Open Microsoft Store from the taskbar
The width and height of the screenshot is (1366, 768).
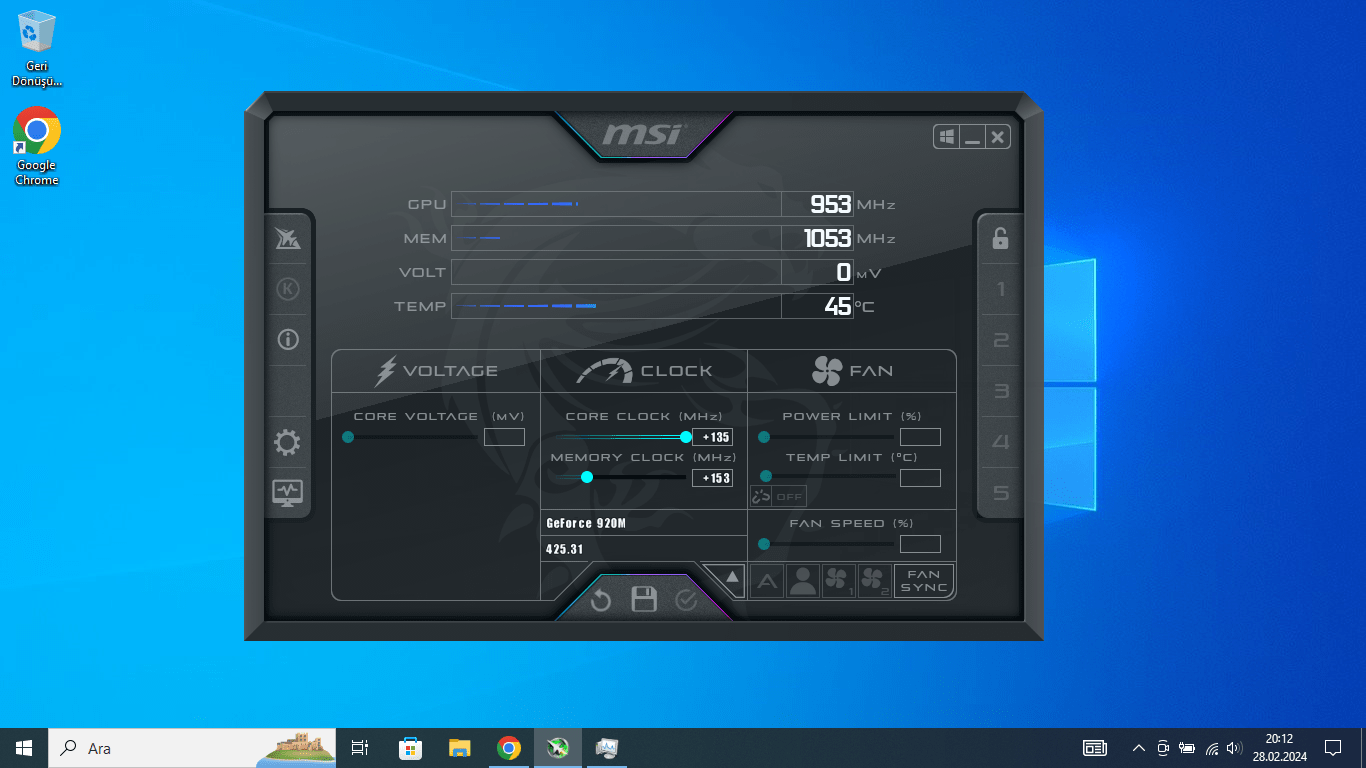point(410,748)
